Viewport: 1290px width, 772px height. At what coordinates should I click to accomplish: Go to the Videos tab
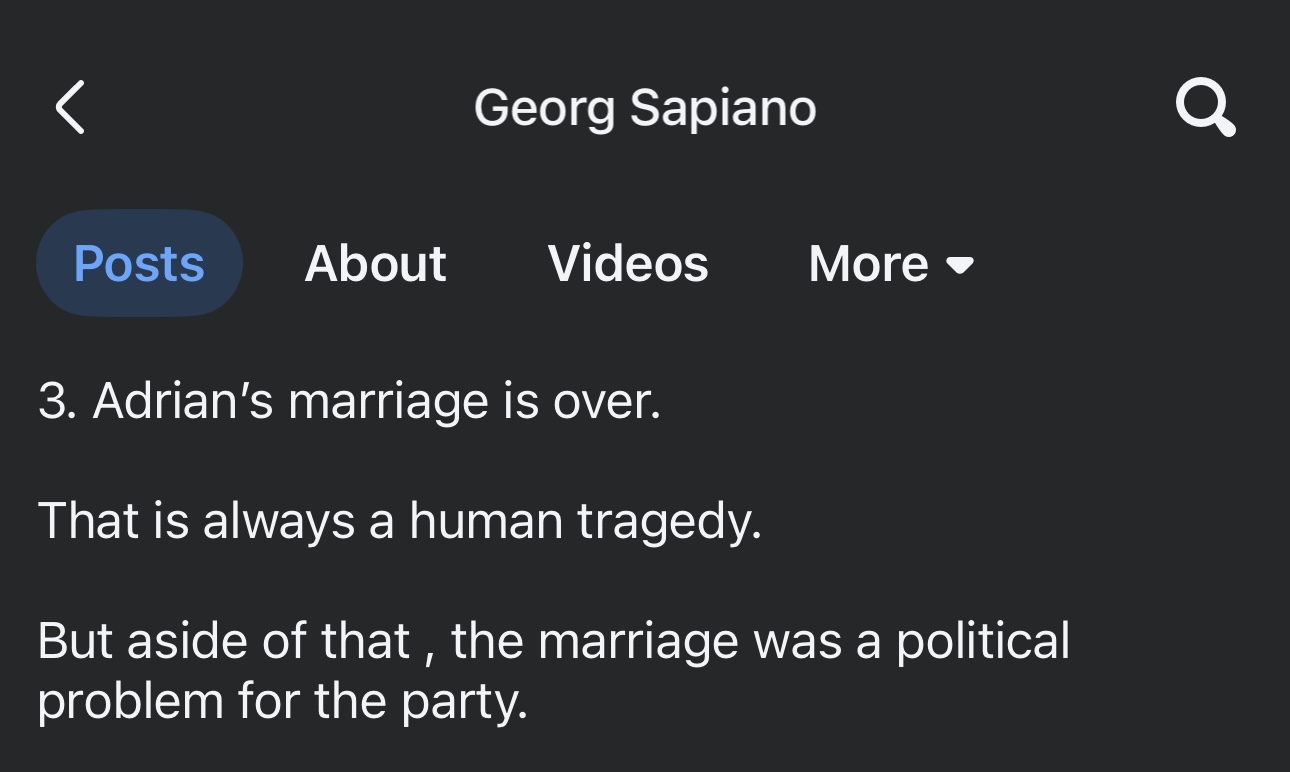click(x=628, y=264)
